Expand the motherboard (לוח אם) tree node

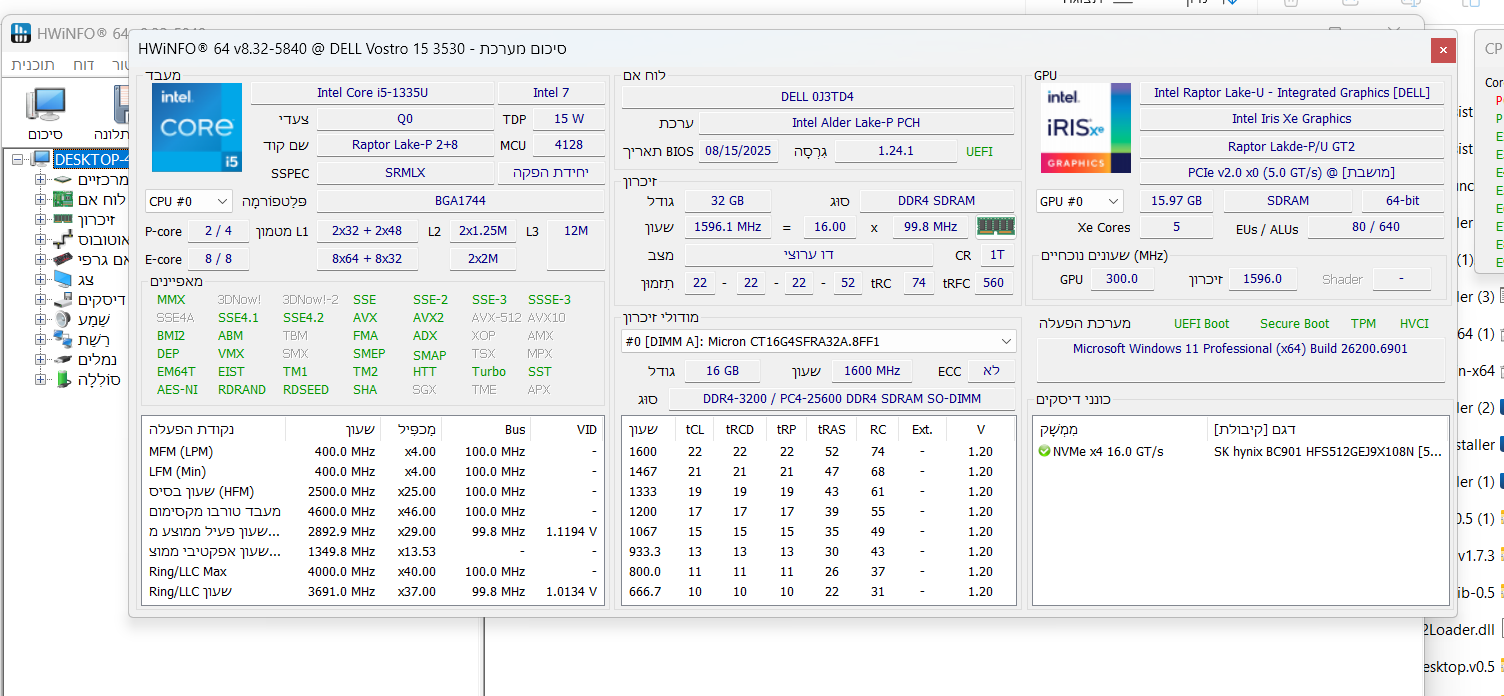pyautogui.click(x=40, y=200)
